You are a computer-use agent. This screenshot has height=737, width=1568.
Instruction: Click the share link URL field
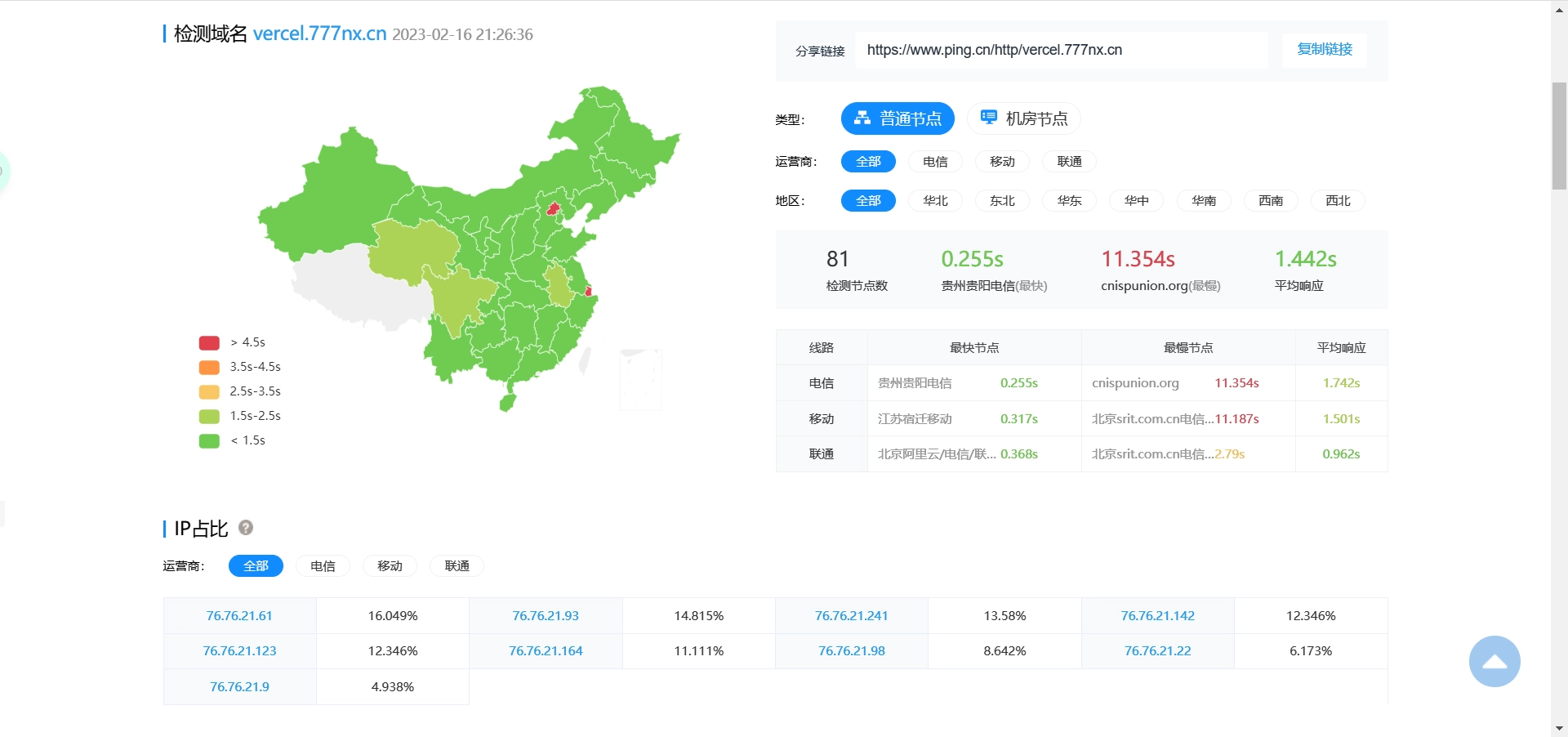pyautogui.click(x=1061, y=50)
